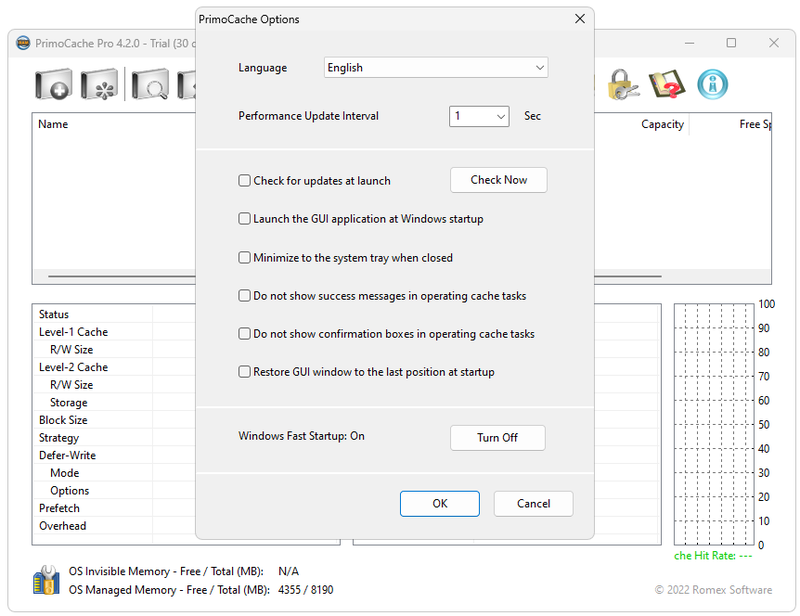Click the PrimoCache app icon in title bar
The width and height of the screenshot is (800, 616).
click(23, 43)
